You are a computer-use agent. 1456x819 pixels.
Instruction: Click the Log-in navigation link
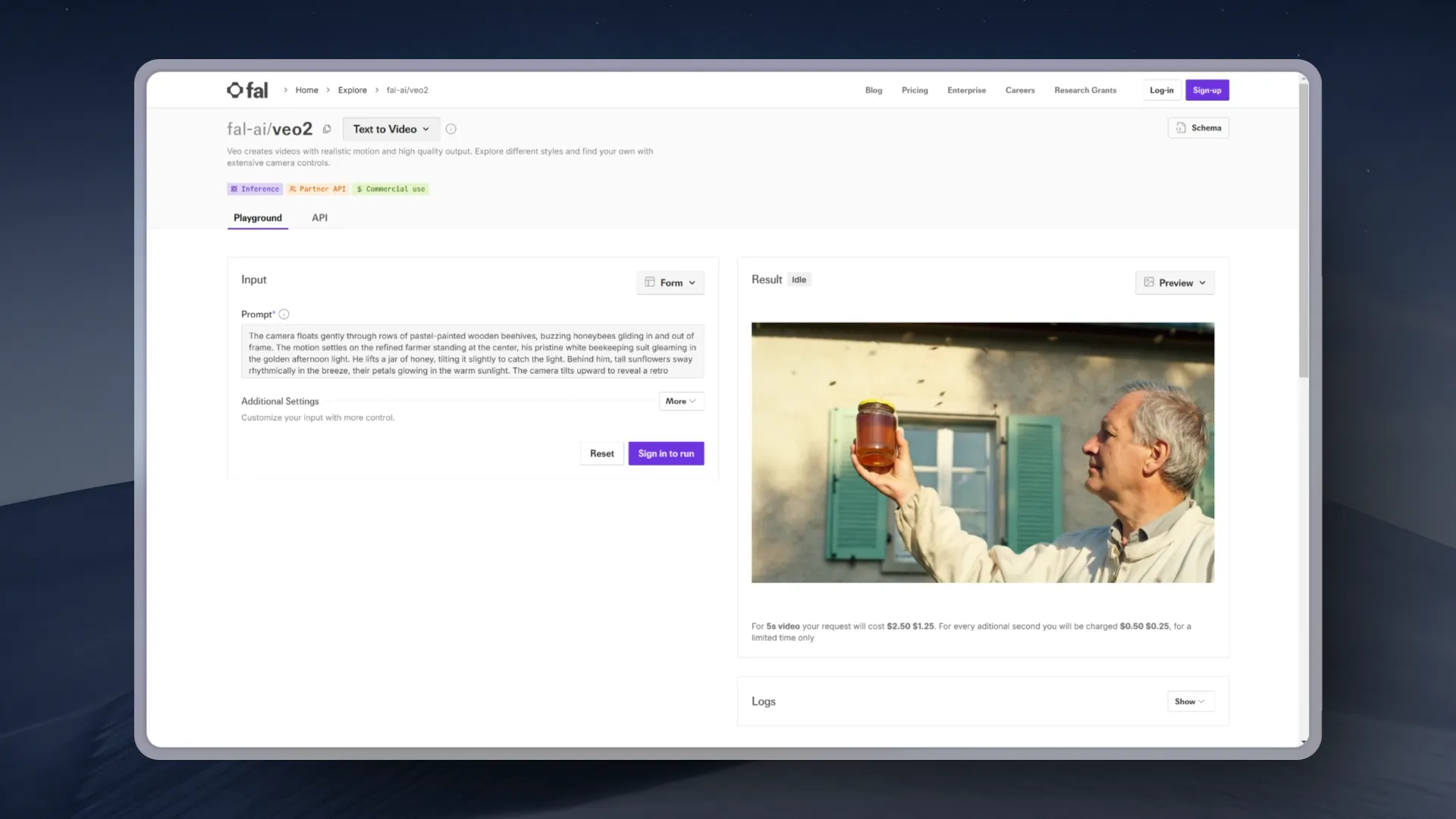[x=1161, y=90]
